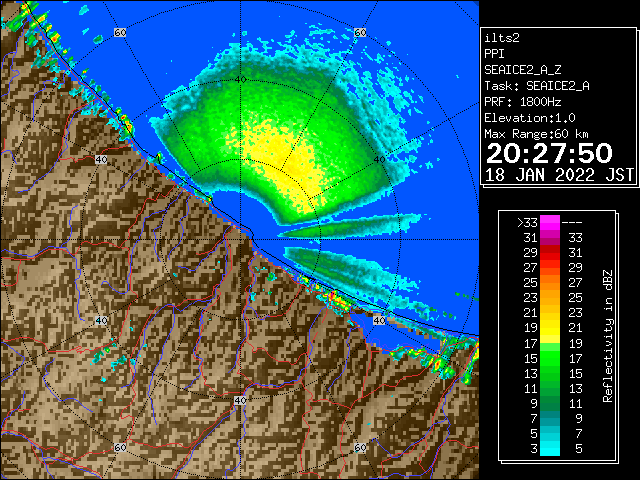The width and height of the screenshot is (640, 480).
Task: Click the "40" range label on the south axis
Action: pyautogui.click(x=240, y=400)
